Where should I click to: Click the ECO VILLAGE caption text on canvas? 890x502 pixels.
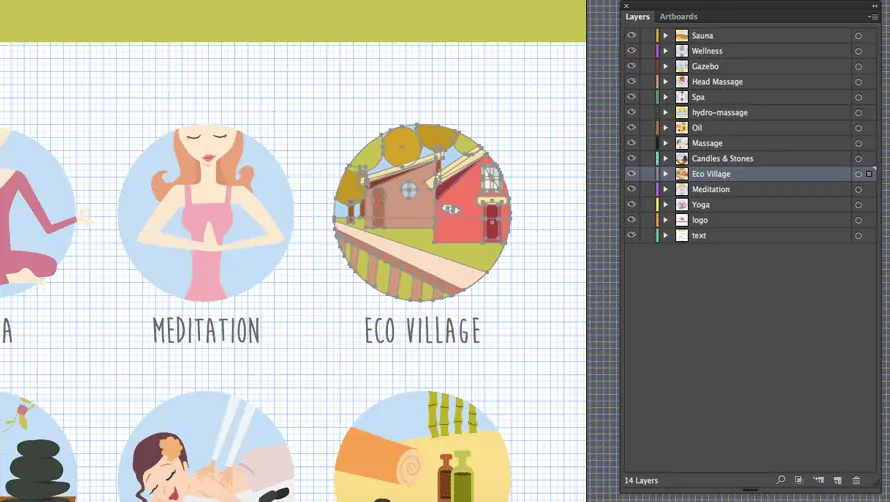[x=423, y=331]
